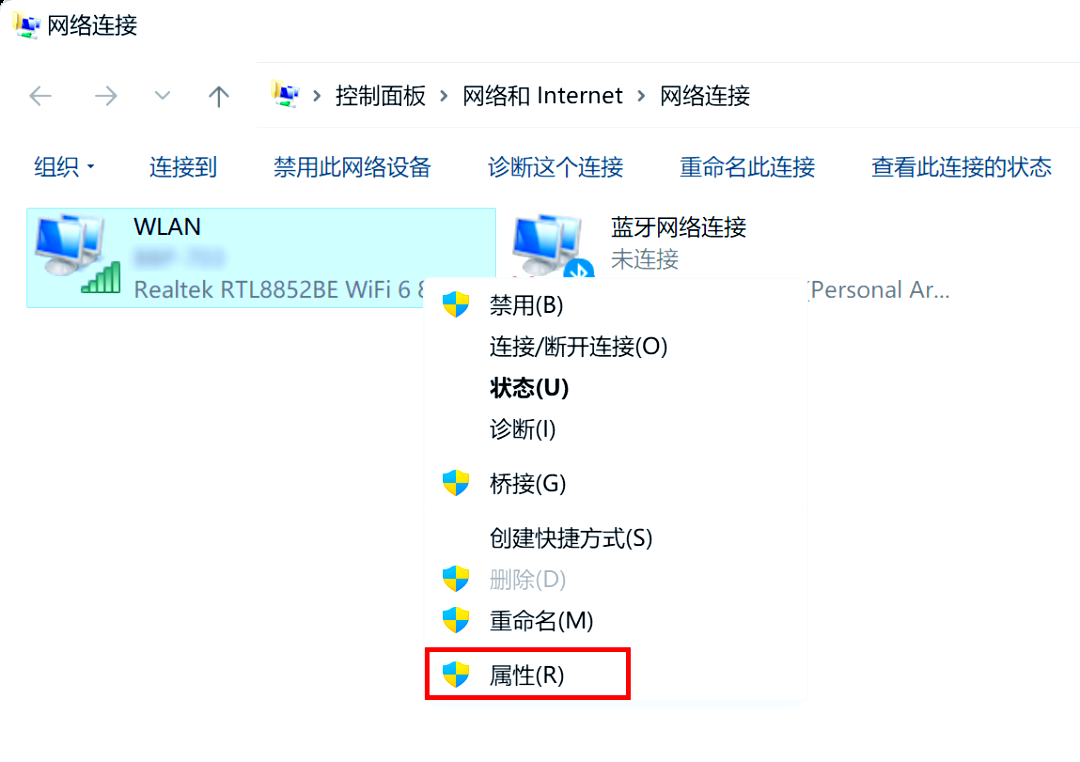1080x762 pixels.
Task: Choose 重命名(M) from the context menu
Action: [541, 621]
